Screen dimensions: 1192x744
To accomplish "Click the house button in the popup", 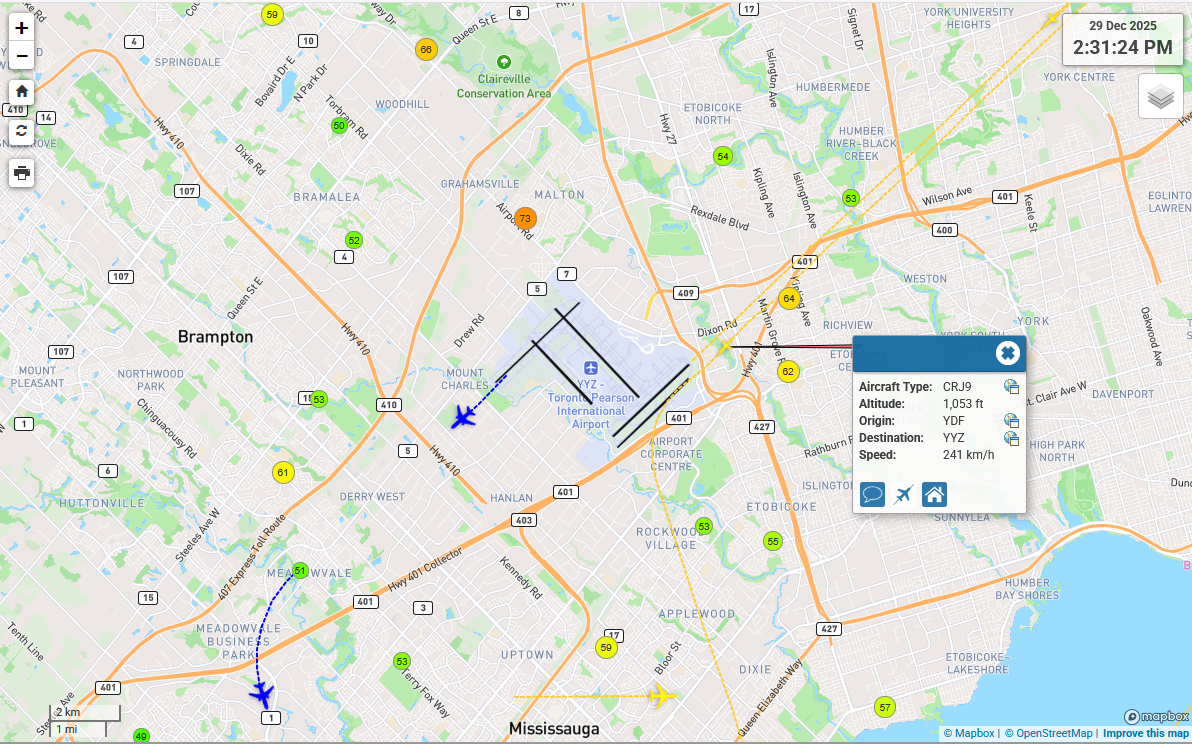I will tap(934, 494).
